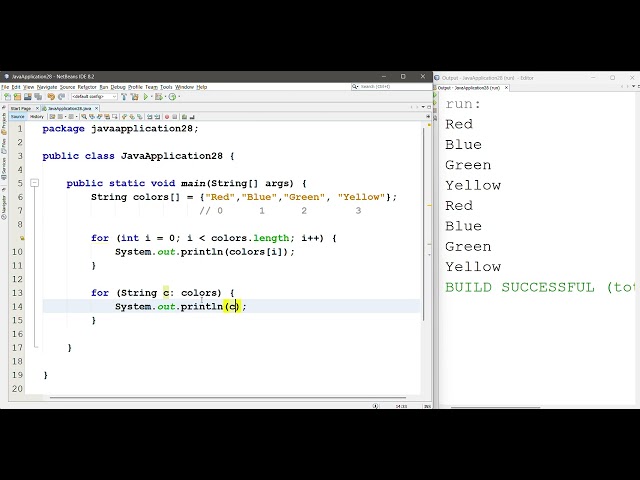Image resolution: width=640 pixels, height=480 pixels.
Task: Click the Debug Project toolbar icon
Action: (159, 97)
